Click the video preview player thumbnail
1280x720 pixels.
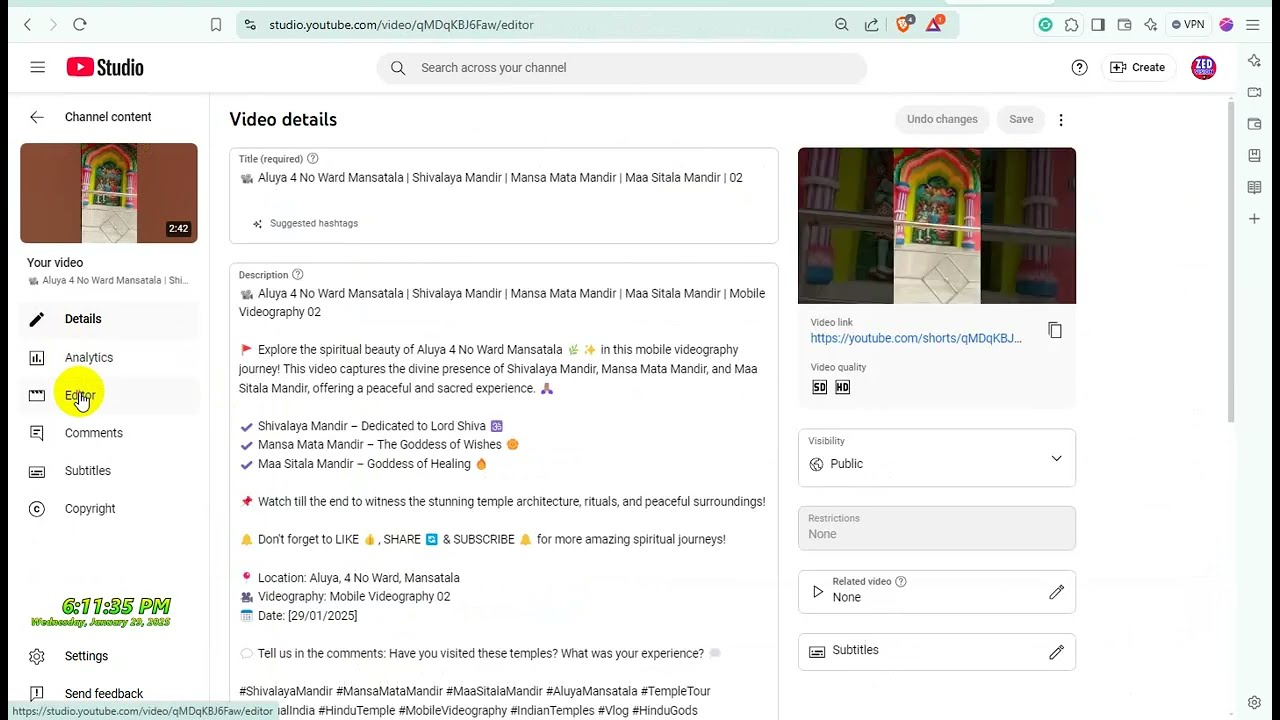click(x=937, y=226)
